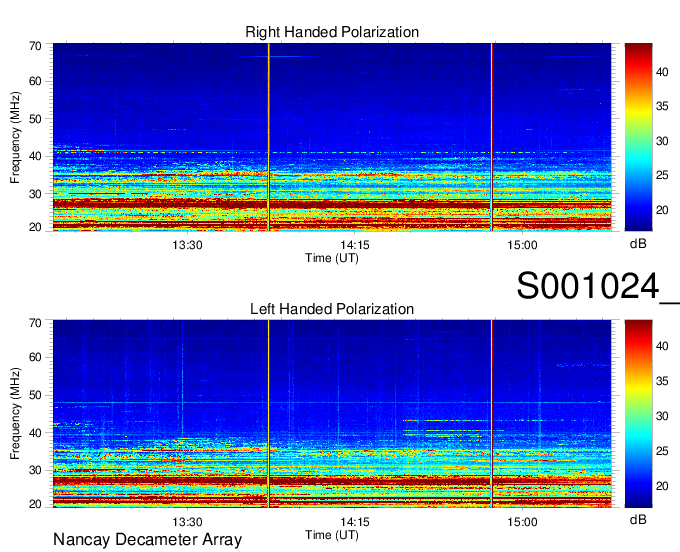Click the upper color bar's dark red top end

click(x=638, y=47)
